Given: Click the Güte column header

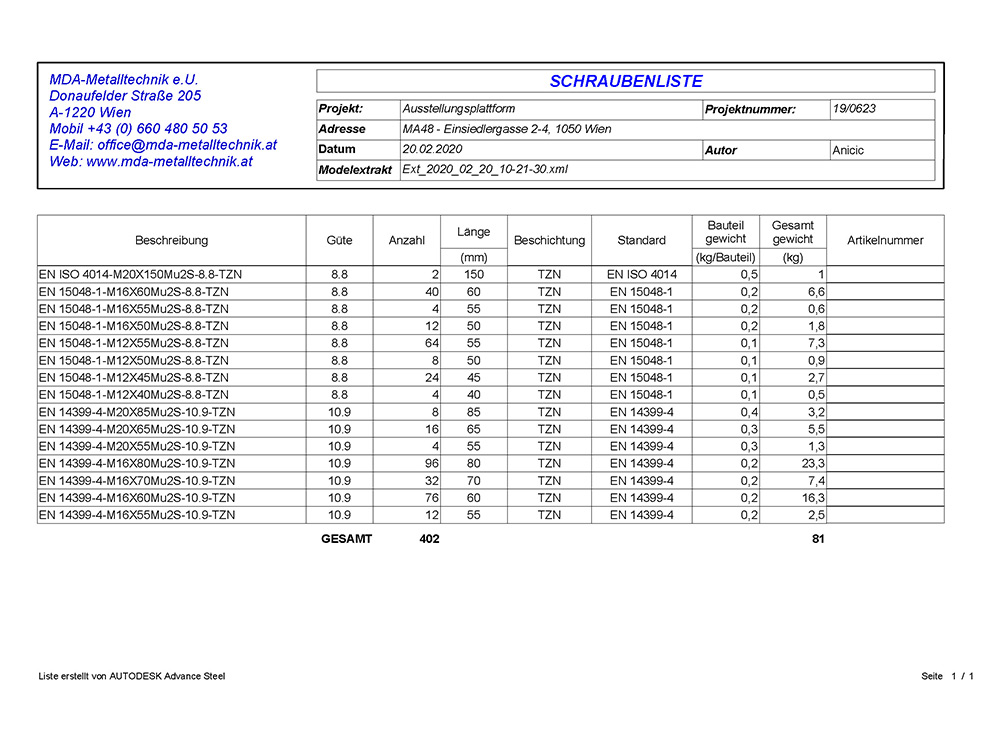Looking at the screenshot, I should pos(339,240).
